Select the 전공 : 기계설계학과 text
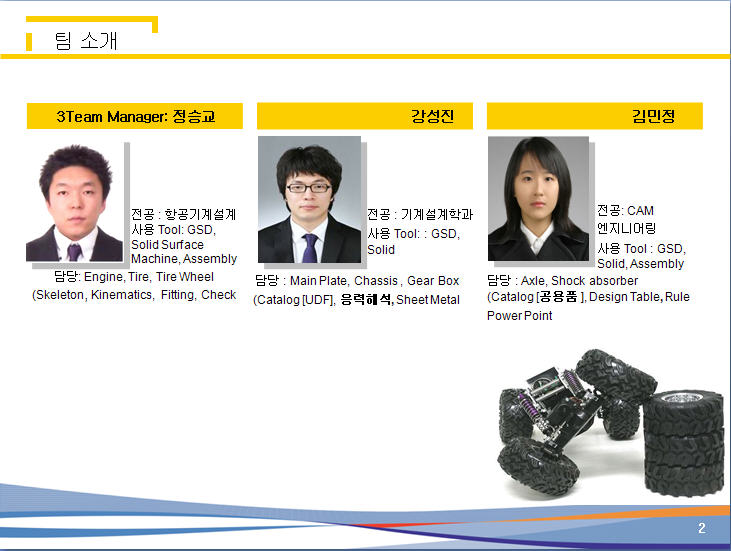 (x=419, y=214)
